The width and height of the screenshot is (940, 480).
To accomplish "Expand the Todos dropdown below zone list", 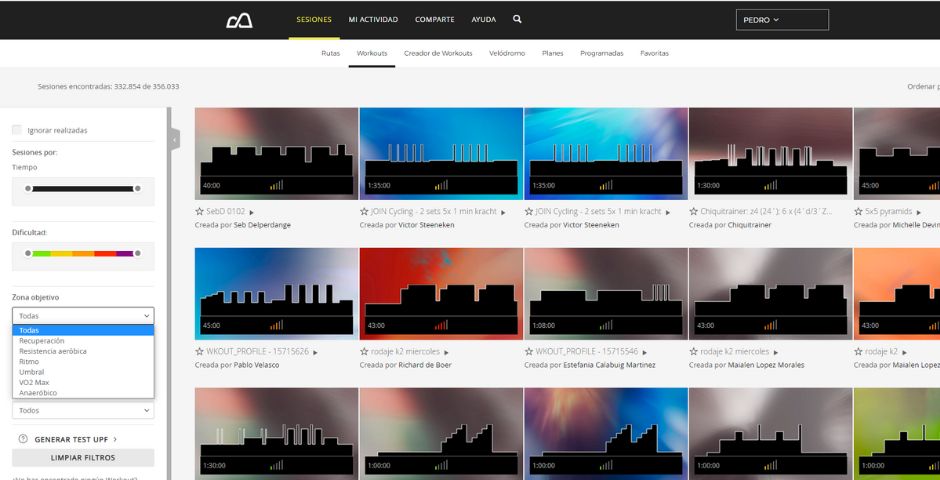I will tap(83, 410).
